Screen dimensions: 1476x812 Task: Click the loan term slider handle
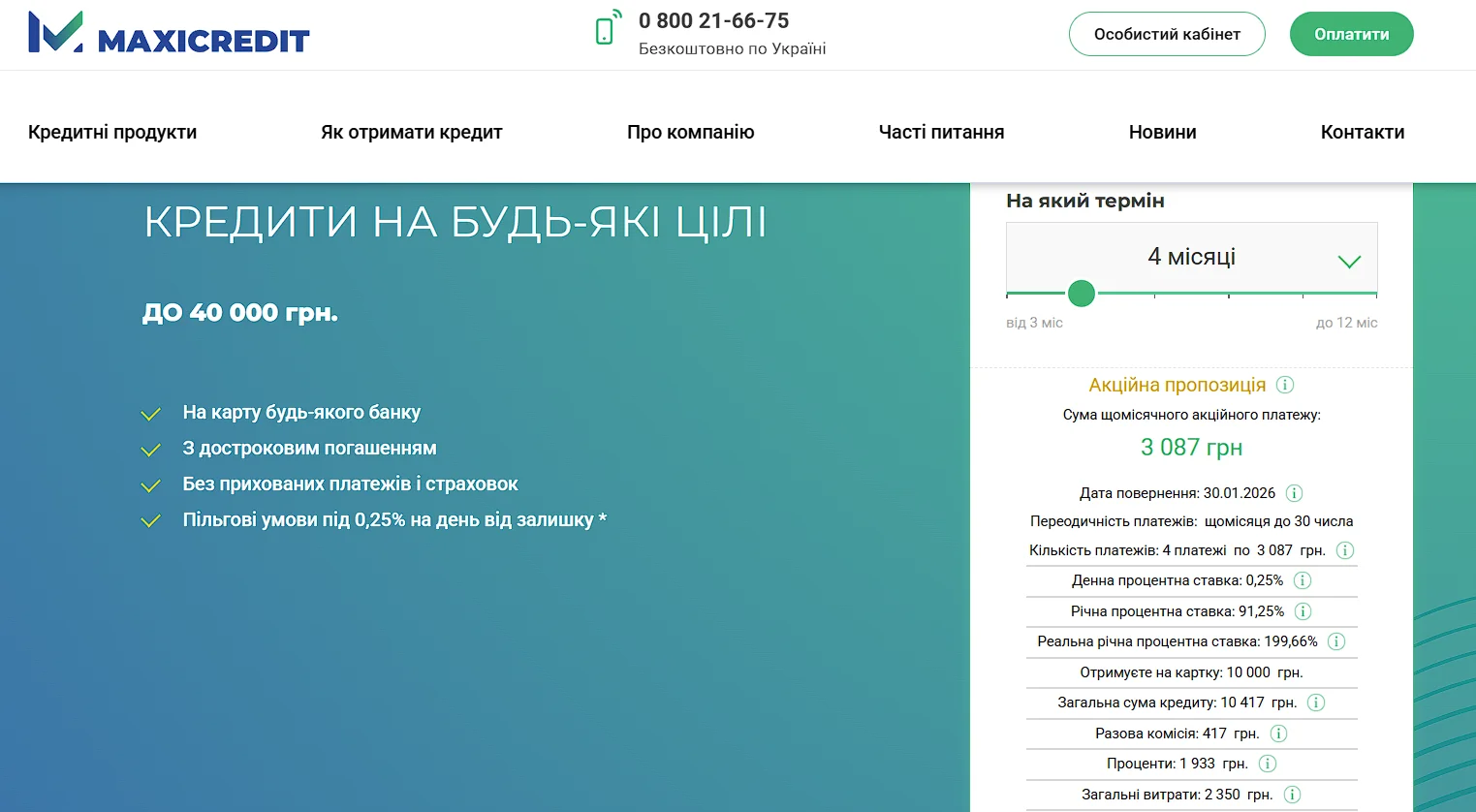point(1082,293)
